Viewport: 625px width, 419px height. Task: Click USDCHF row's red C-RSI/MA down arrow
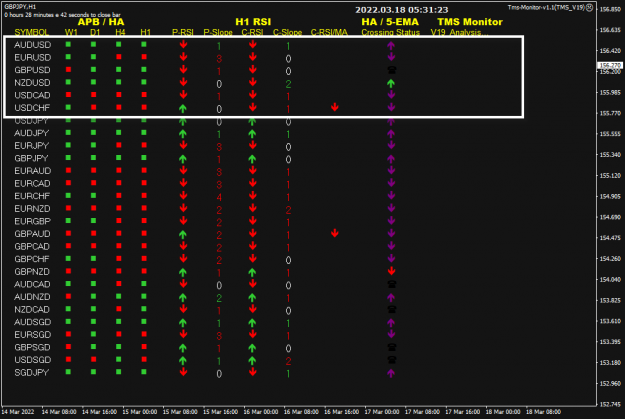[335, 107]
